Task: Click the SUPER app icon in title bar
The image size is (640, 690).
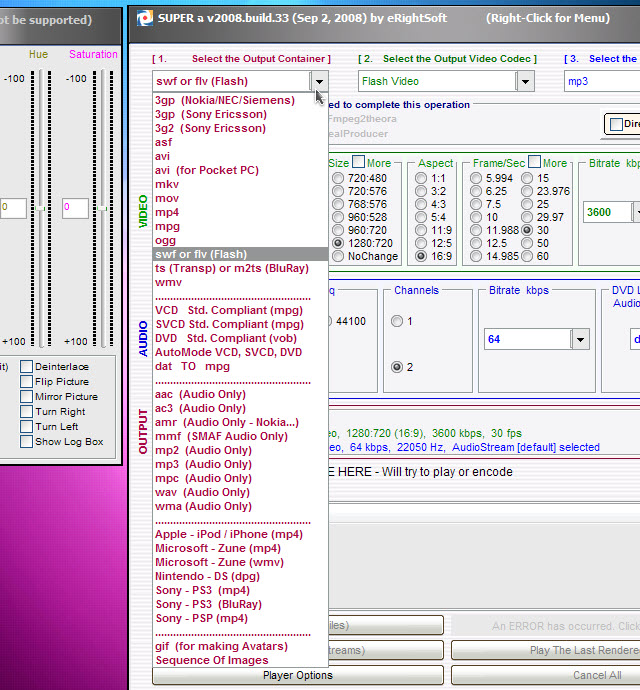Action: tap(144, 18)
